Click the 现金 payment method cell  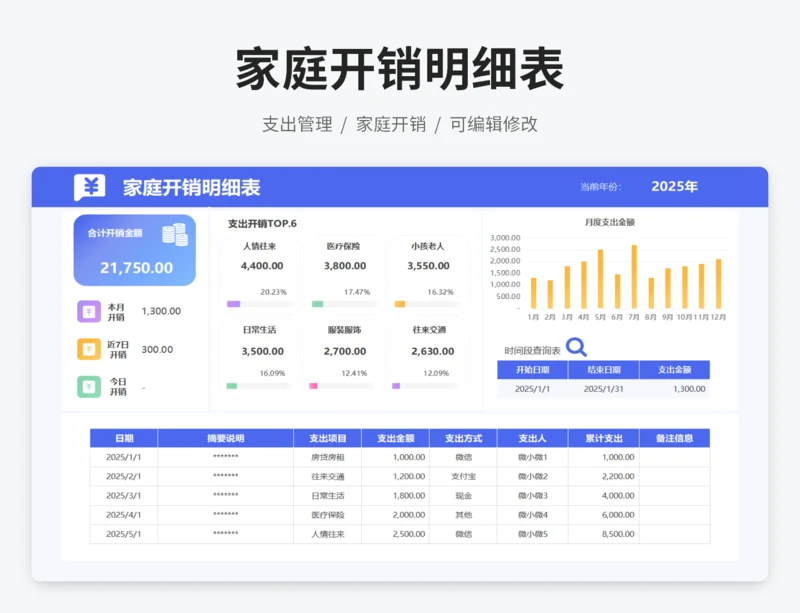463,496
